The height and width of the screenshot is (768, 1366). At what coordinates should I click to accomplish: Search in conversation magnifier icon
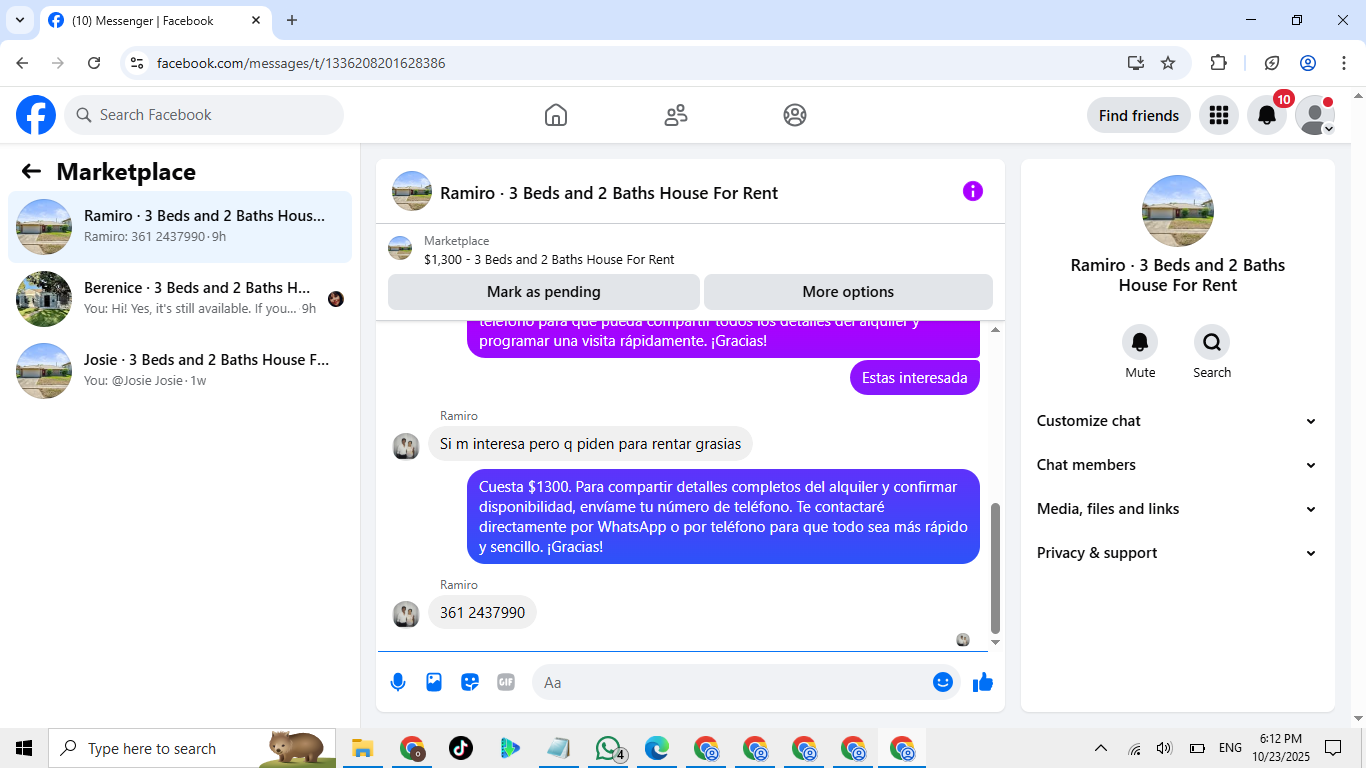[1212, 343]
